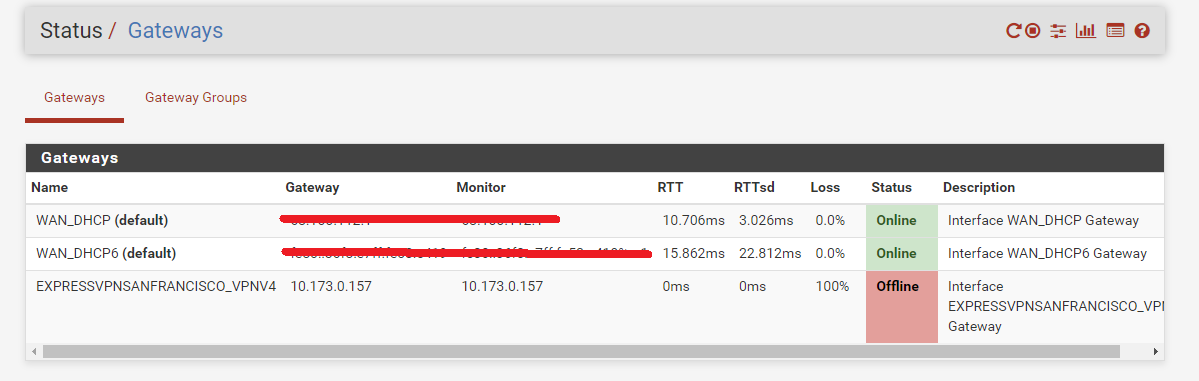Click the Status breadcrumb link
The image size is (1199, 381).
click(x=71, y=31)
